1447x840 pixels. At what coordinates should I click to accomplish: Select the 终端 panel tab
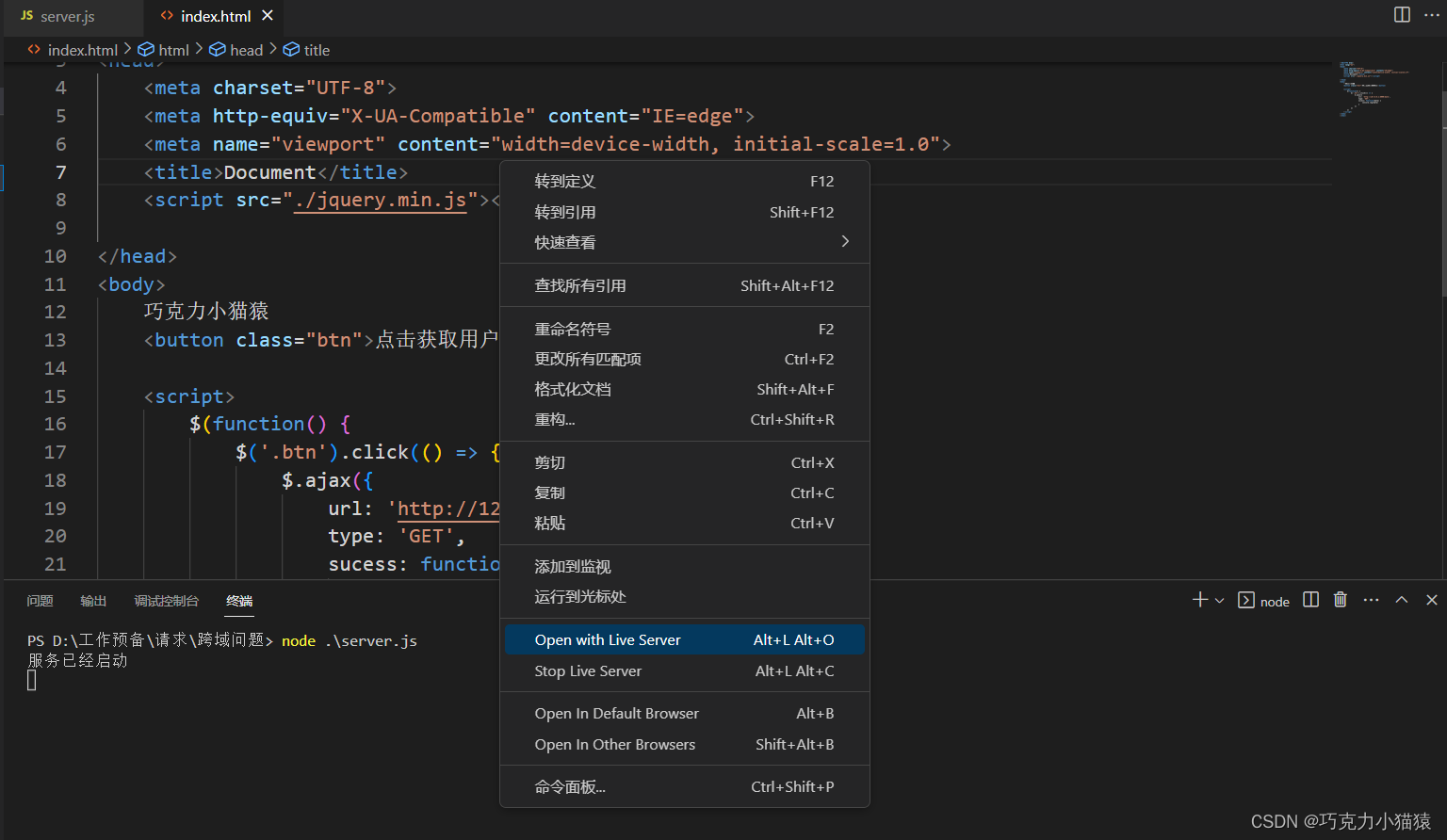click(x=239, y=601)
